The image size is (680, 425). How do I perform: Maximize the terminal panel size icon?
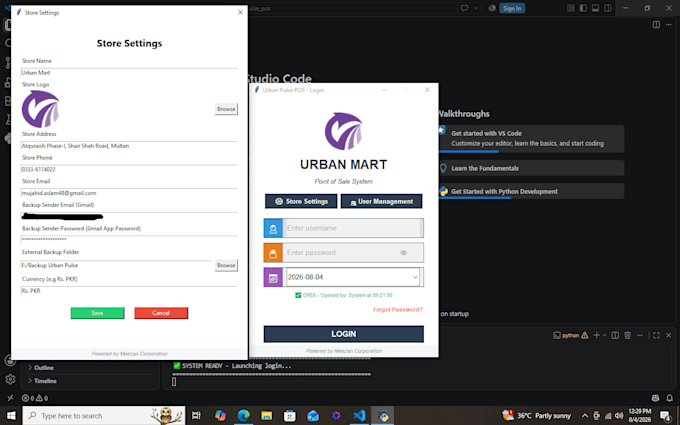[x=656, y=335]
